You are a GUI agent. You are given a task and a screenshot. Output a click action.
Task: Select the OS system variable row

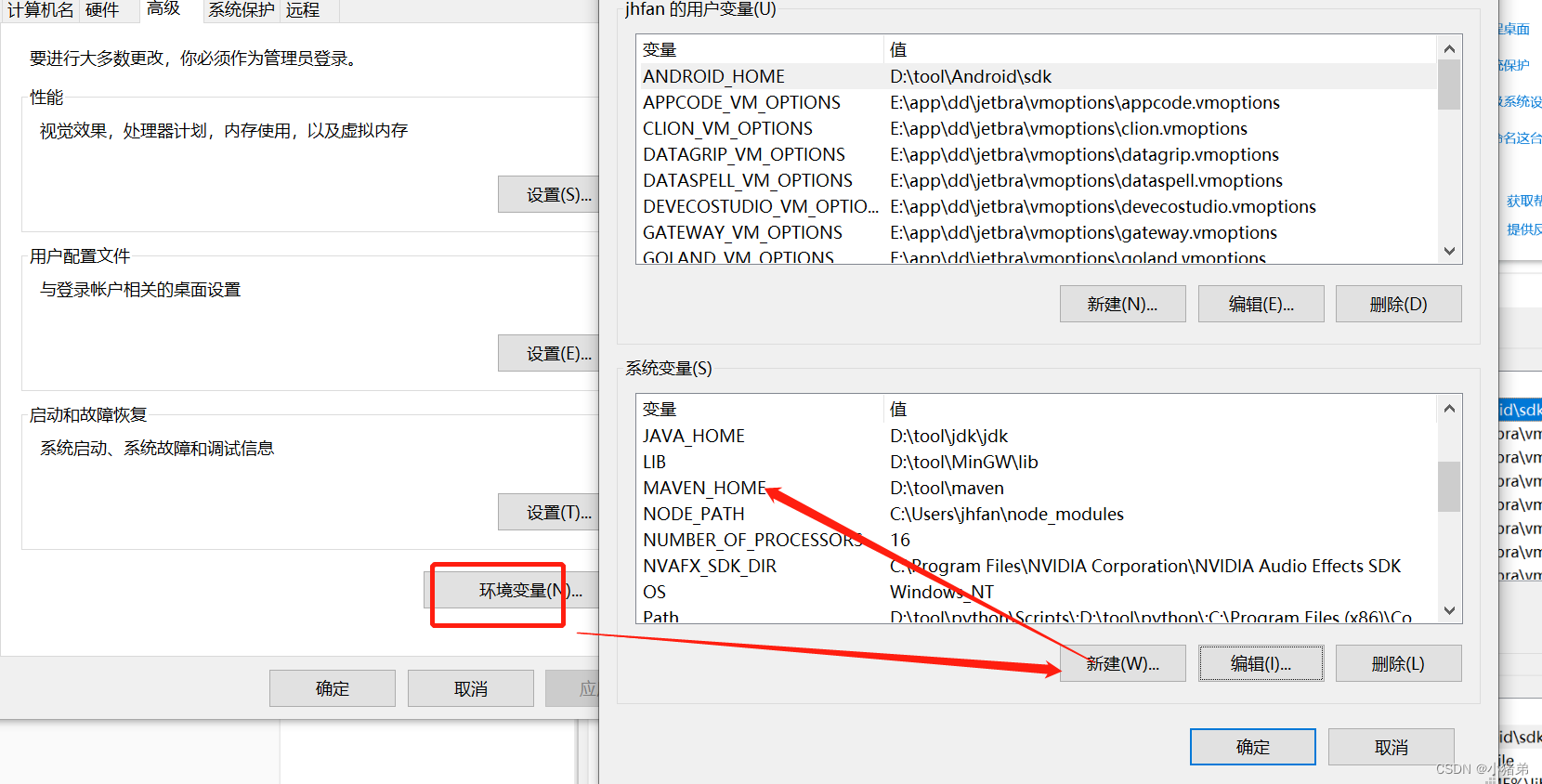pyautogui.click(x=1037, y=592)
